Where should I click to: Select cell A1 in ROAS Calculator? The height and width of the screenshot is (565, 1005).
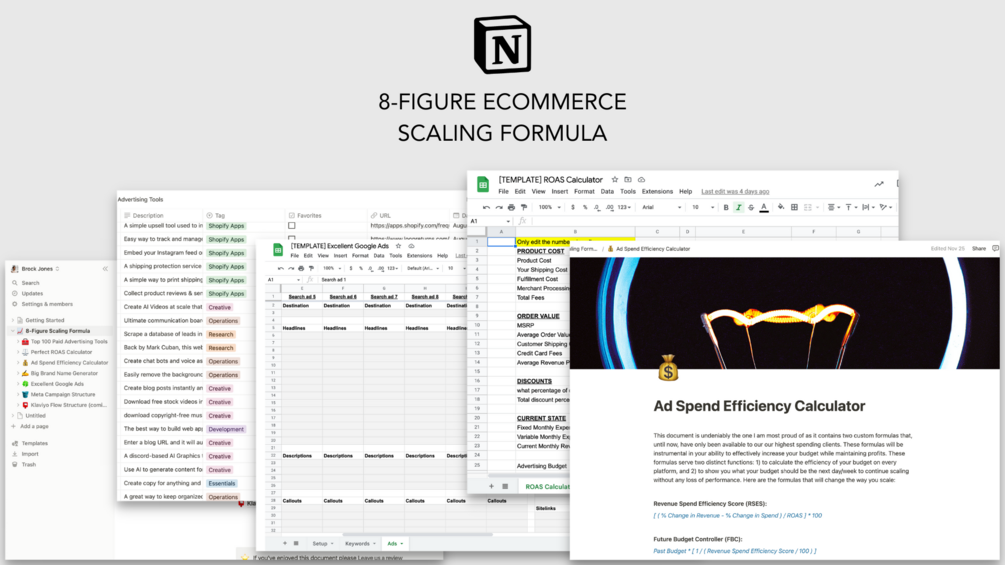(501, 242)
